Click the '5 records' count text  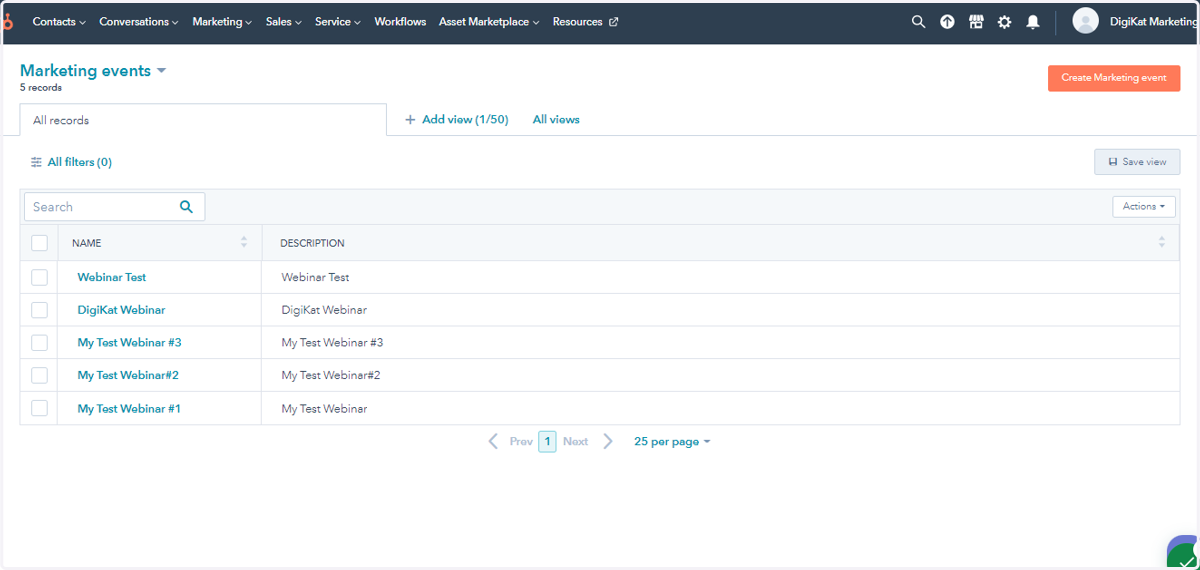(41, 88)
